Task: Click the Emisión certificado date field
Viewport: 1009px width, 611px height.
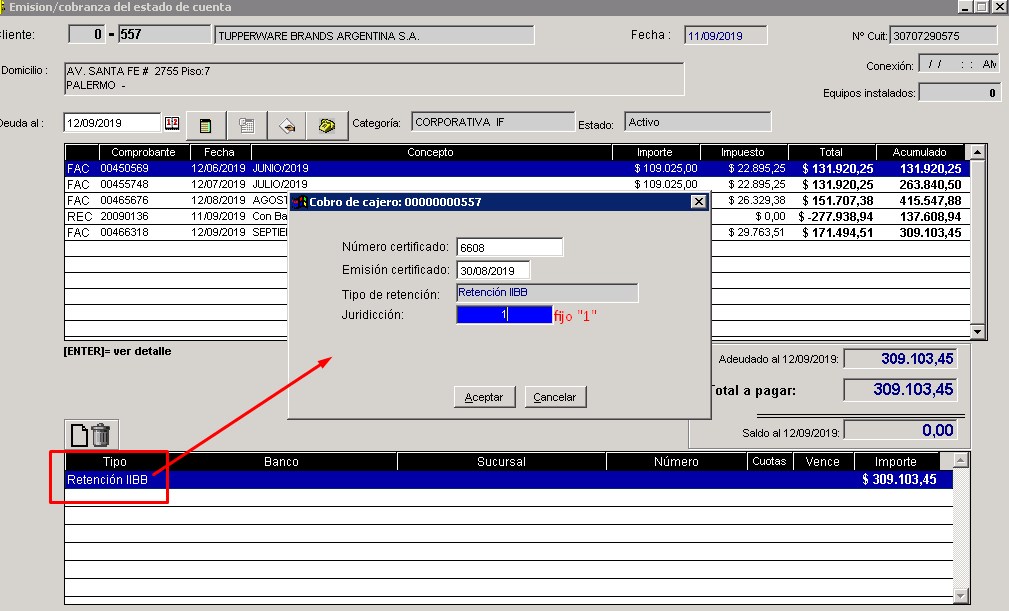Action: coord(492,270)
